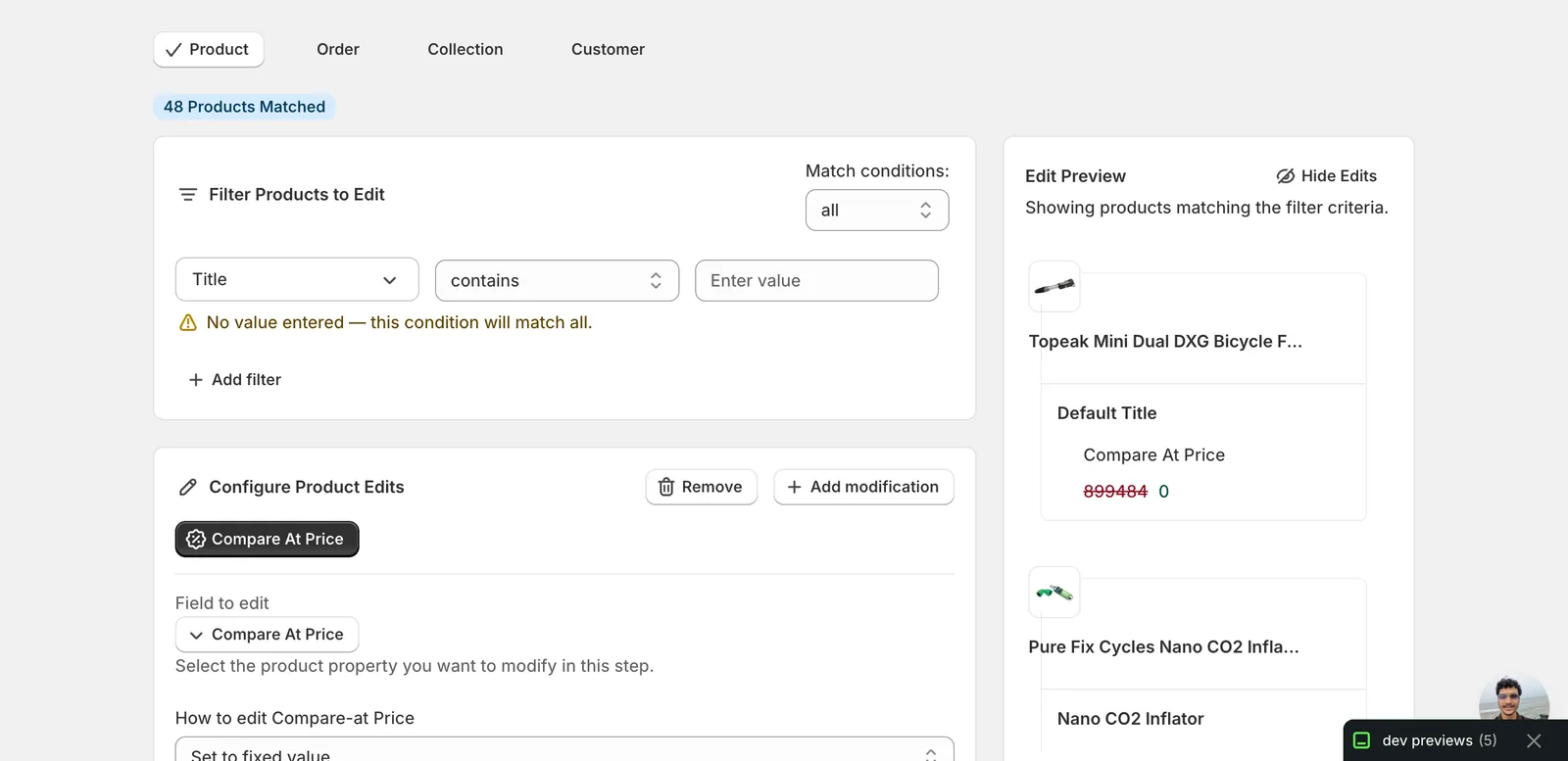Click the Add filter button

[235, 380]
